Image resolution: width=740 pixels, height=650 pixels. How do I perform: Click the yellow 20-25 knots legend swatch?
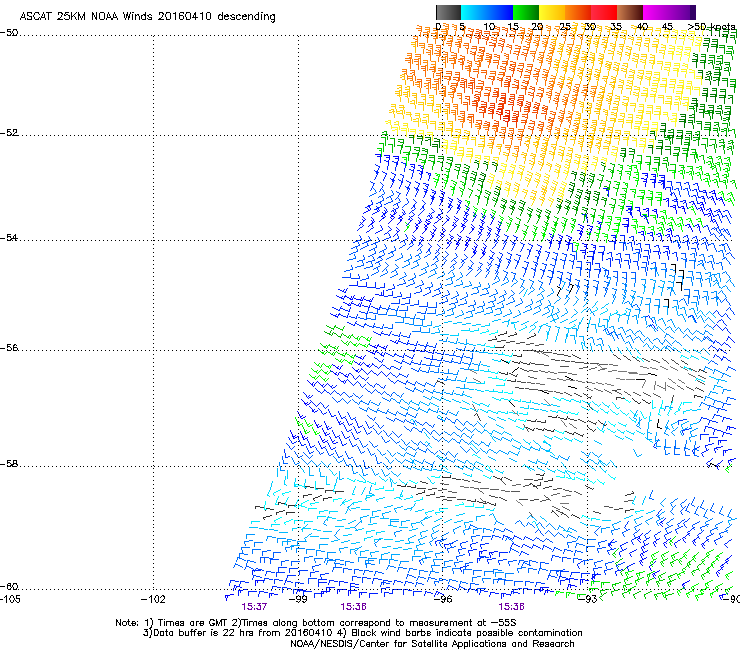(x=552, y=12)
